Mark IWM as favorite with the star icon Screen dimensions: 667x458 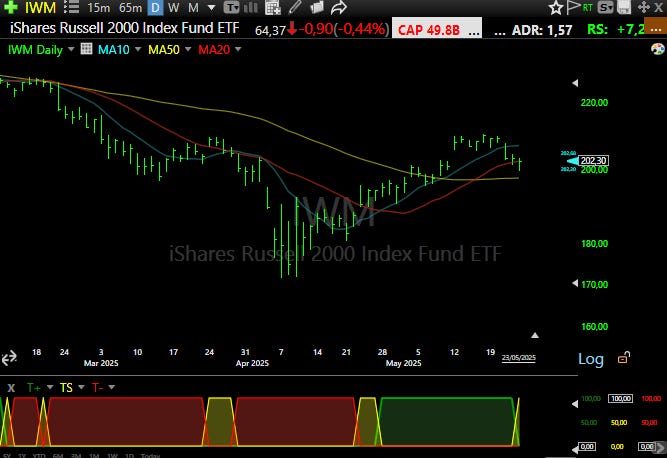click(556, 7)
